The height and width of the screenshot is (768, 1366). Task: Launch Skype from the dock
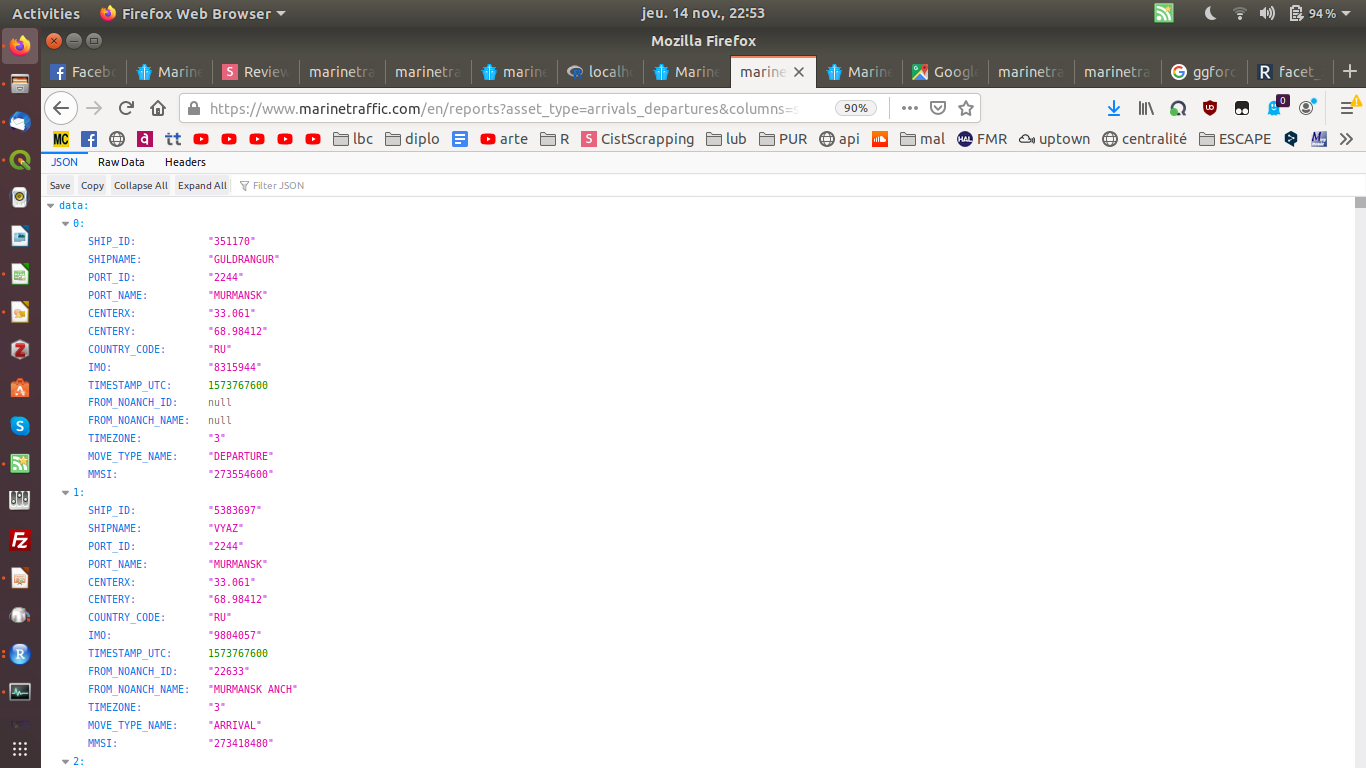[x=20, y=426]
